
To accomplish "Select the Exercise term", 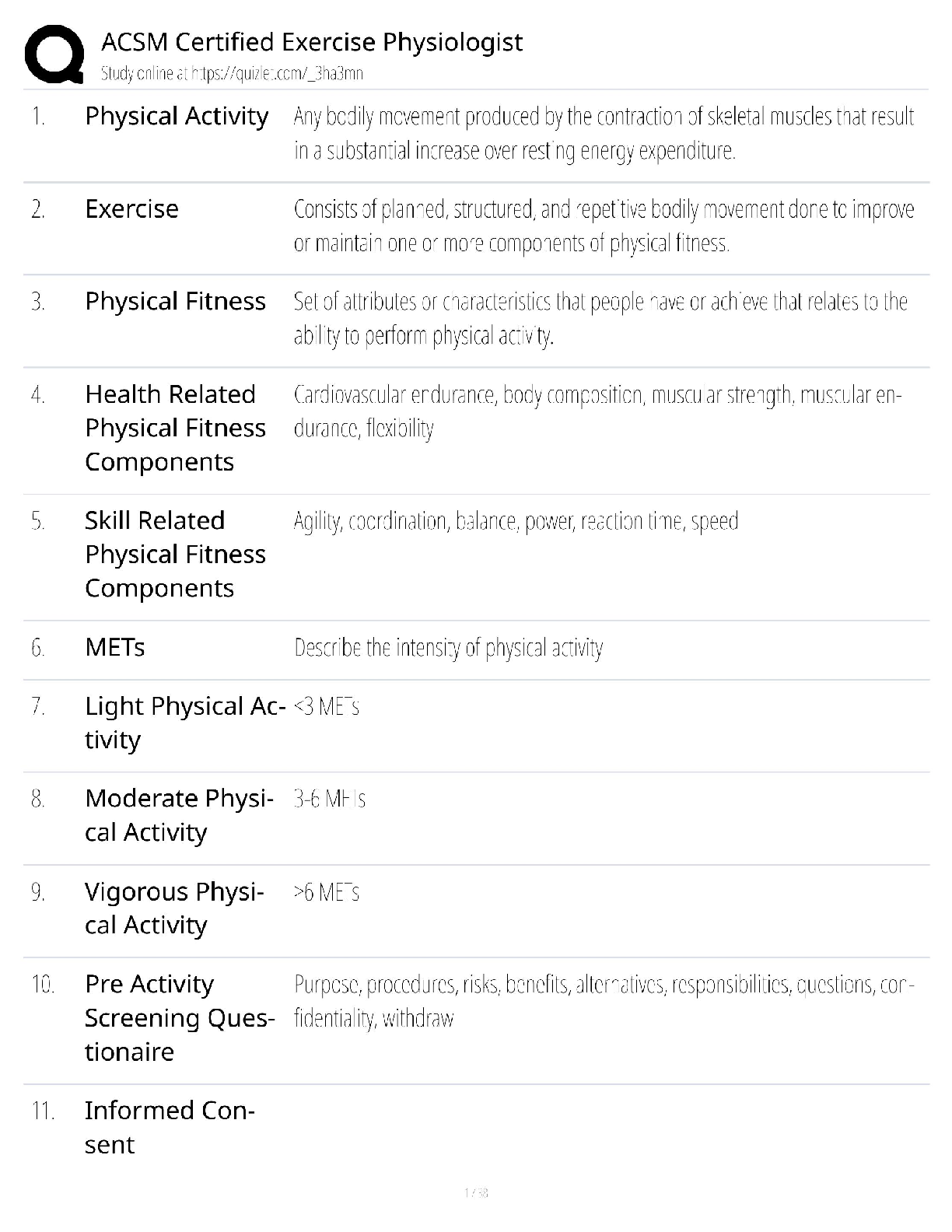I will coord(131,208).
